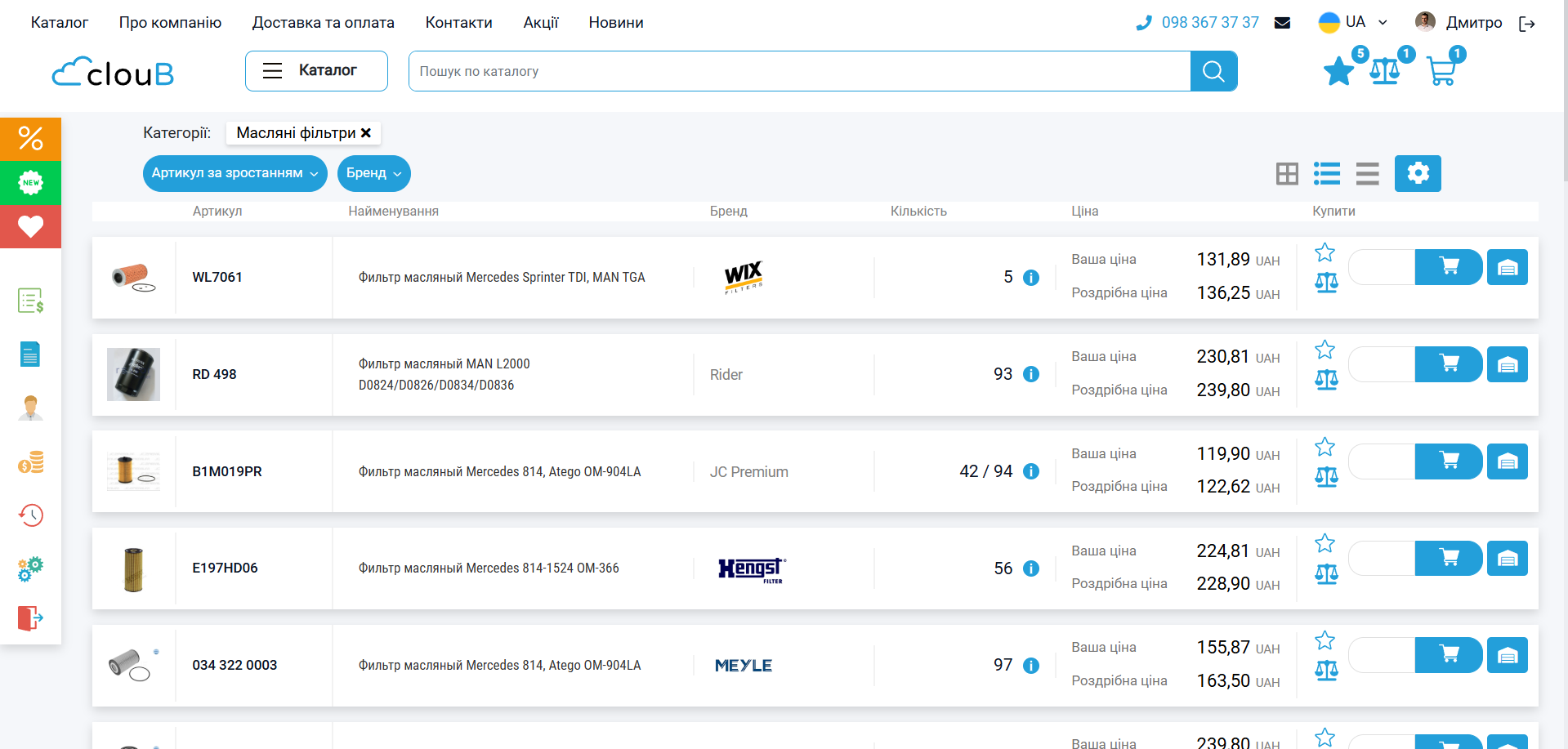Go to Доставка та оплата page
This screenshot has height=749, width=1568.
pos(323,23)
